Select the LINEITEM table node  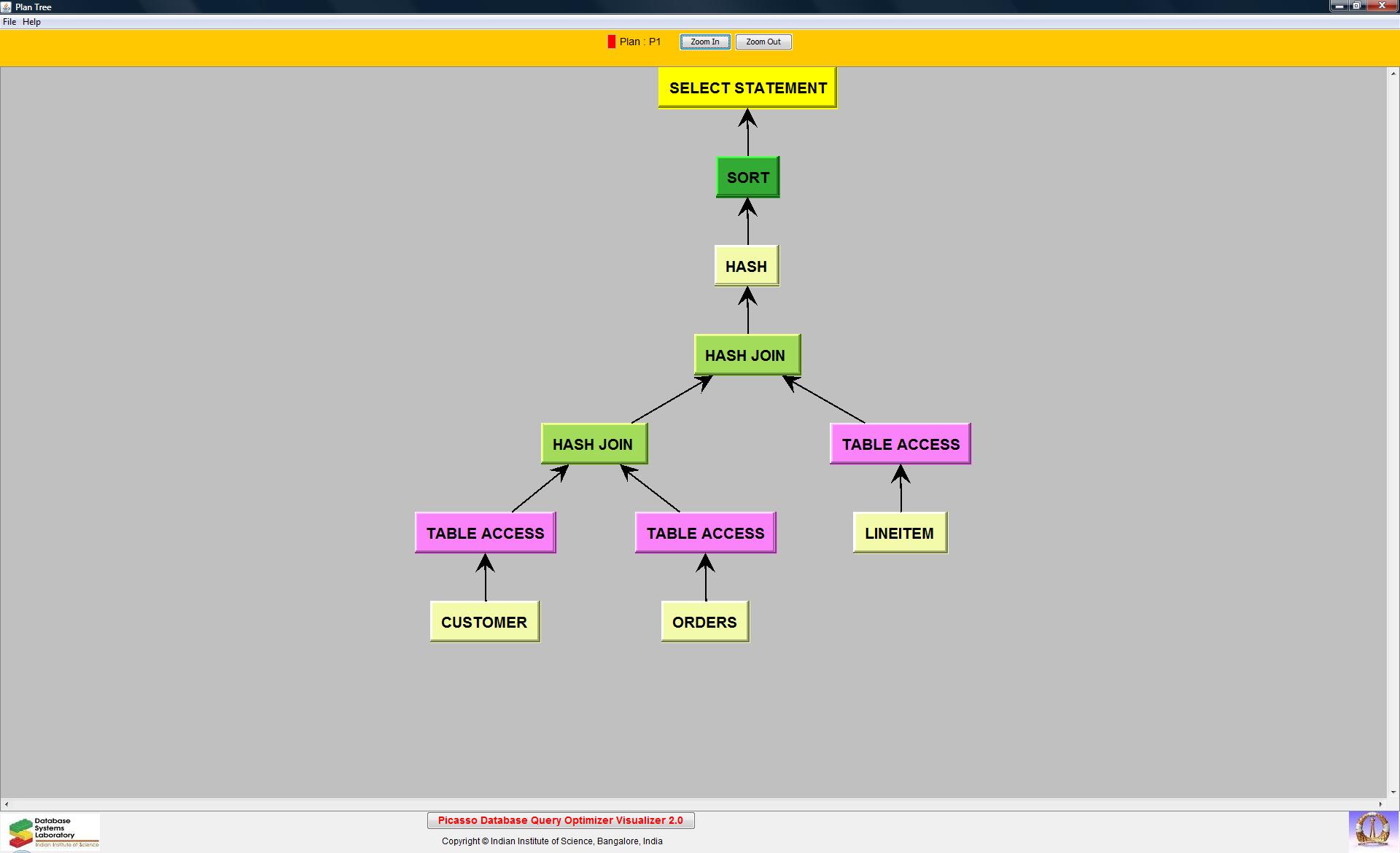(x=899, y=533)
